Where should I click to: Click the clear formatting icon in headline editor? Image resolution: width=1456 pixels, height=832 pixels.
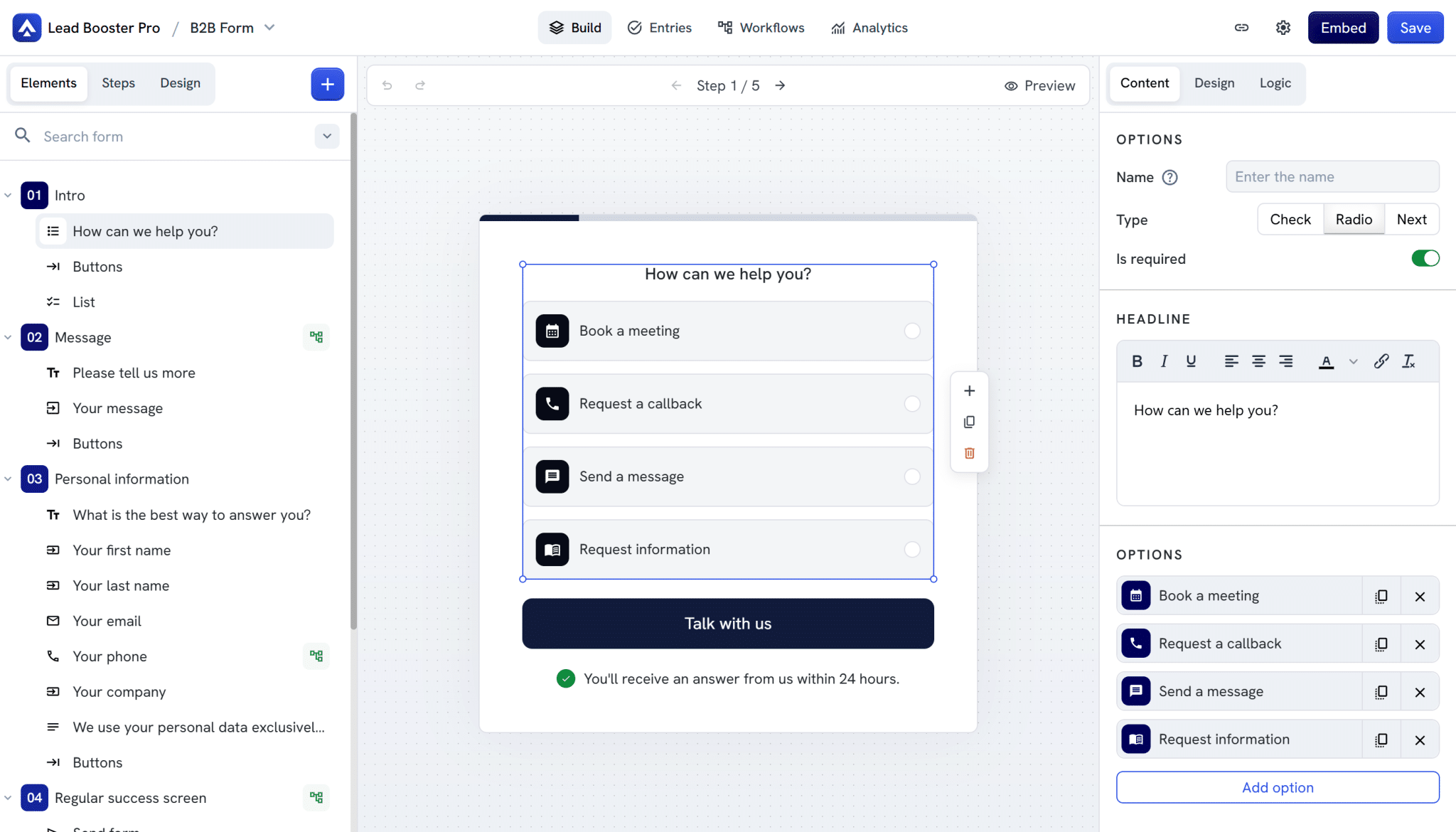pos(1408,361)
